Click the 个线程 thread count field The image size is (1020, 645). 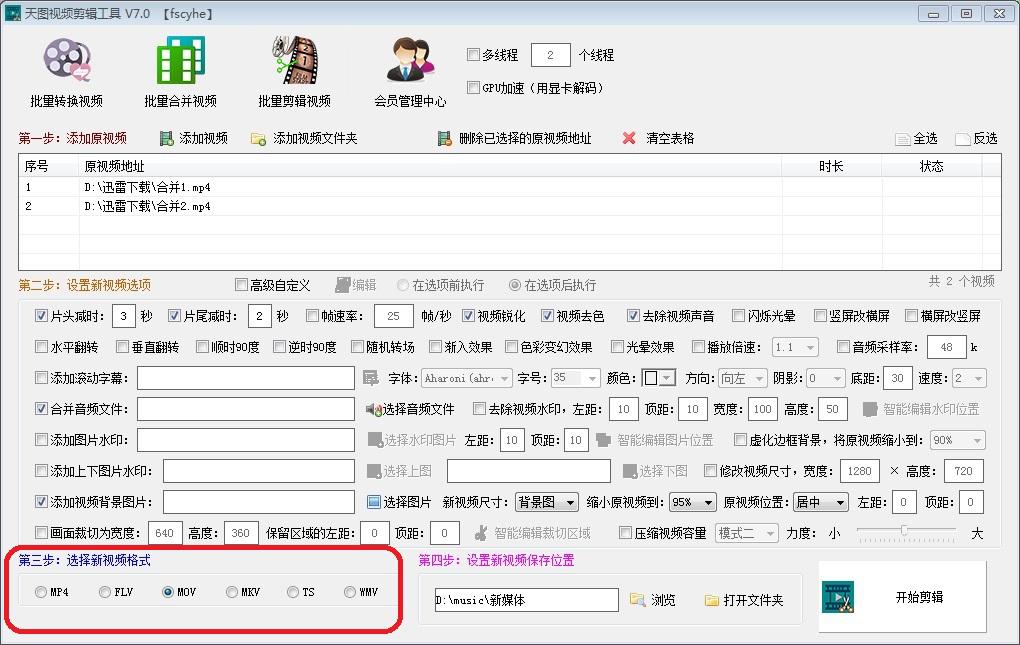pos(550,55)
